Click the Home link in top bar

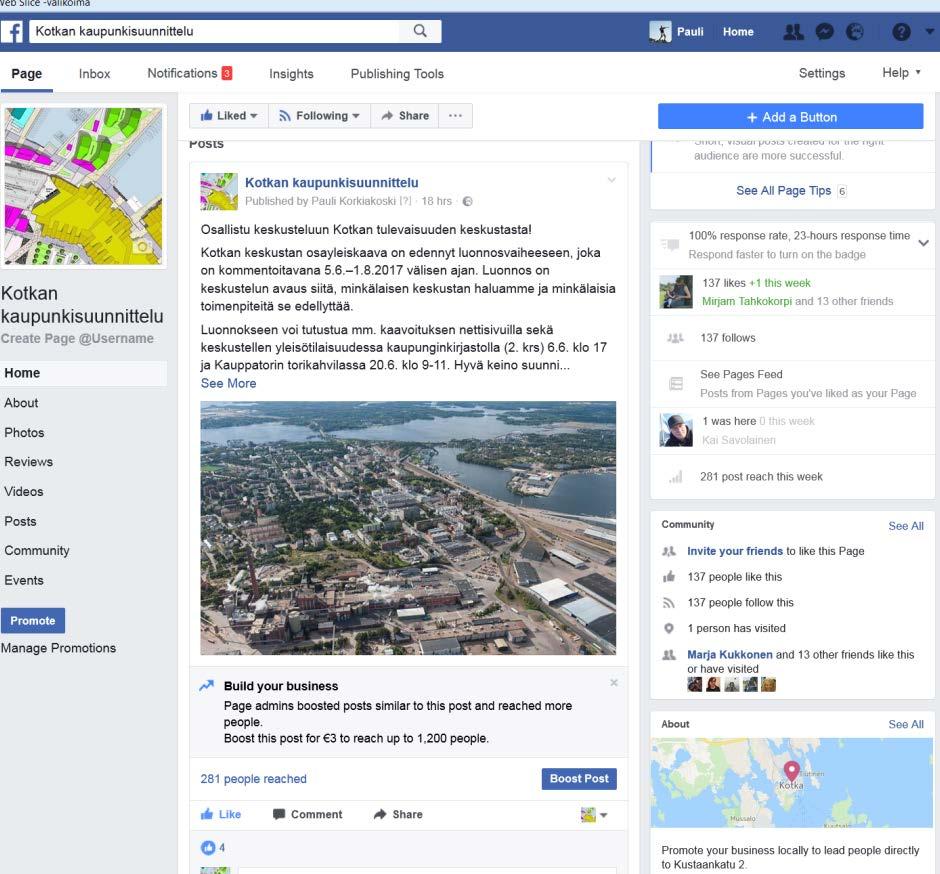pyautogui.click(x=738, y=32)
